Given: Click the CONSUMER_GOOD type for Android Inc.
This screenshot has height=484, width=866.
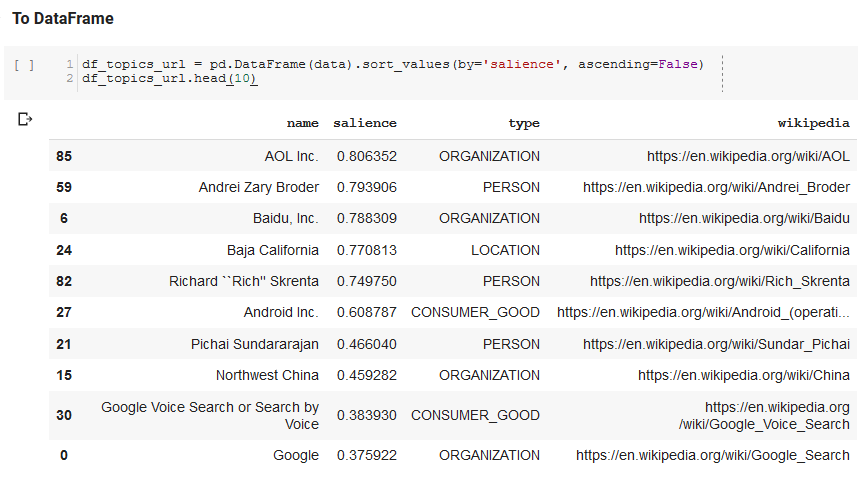Looking at the screenshot, I should click(x=475, y=312).
